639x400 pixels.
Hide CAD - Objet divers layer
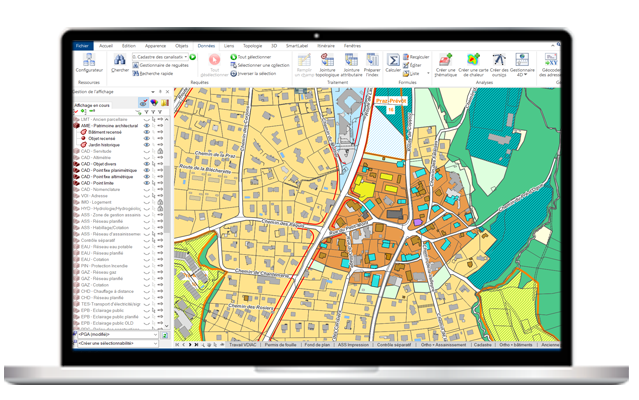147,164
